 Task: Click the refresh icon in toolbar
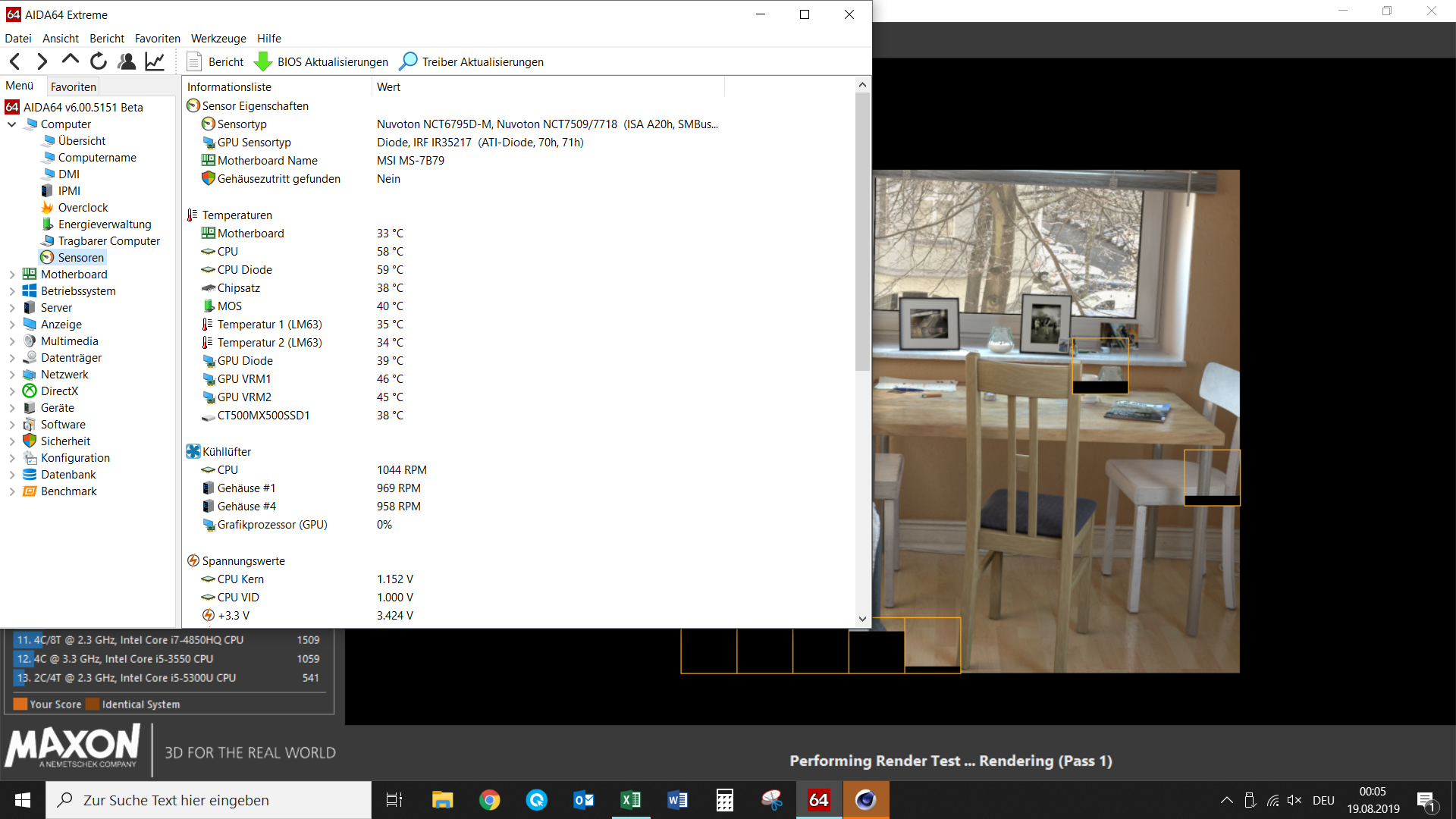pos(99,61)
